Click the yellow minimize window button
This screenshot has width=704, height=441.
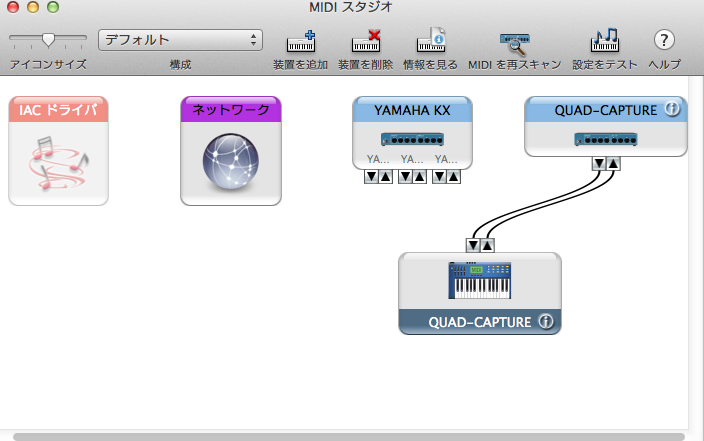[x=33, y=7]
